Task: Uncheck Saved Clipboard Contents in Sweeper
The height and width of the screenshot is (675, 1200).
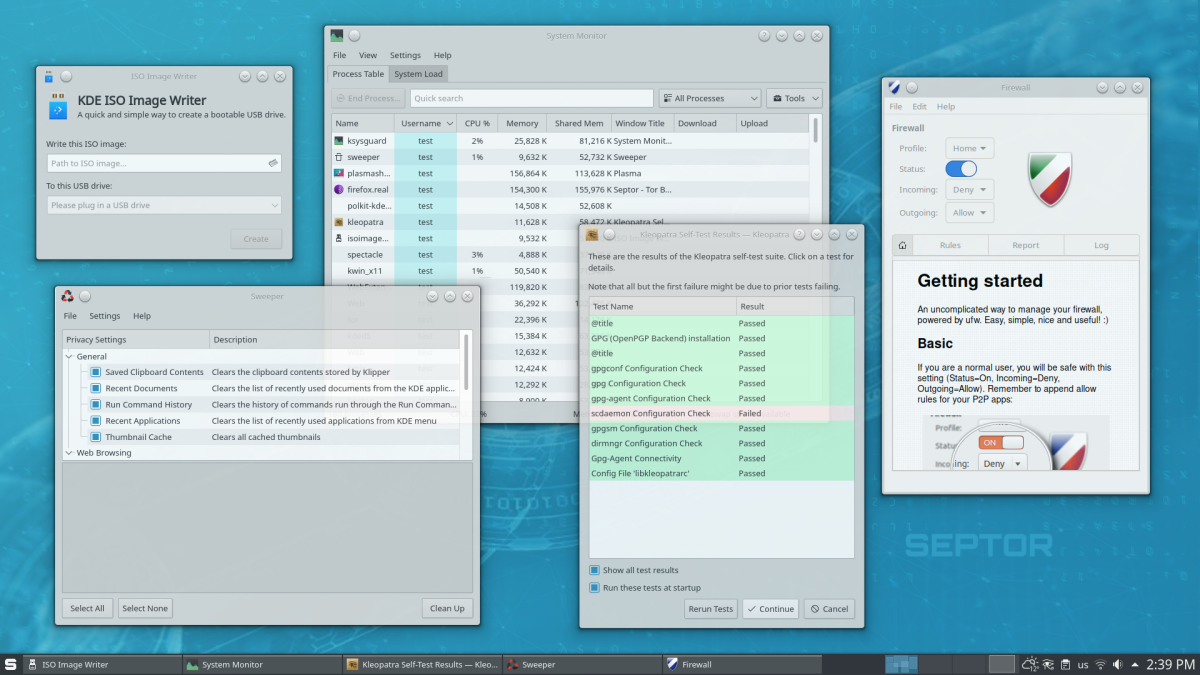Action: click(x=96, y=372)
